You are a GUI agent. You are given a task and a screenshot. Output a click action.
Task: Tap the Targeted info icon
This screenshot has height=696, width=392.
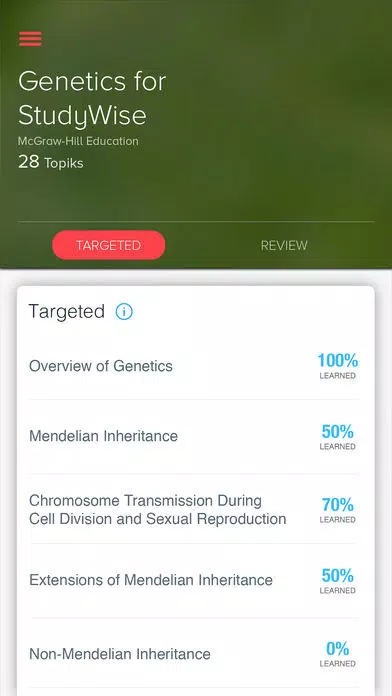point(124,312)
